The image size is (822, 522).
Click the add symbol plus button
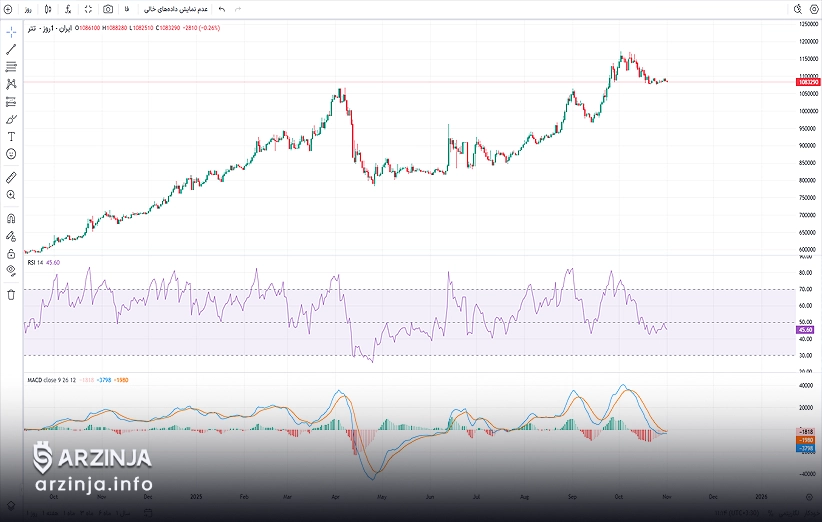pyautogui.click(x=8, y=9)
